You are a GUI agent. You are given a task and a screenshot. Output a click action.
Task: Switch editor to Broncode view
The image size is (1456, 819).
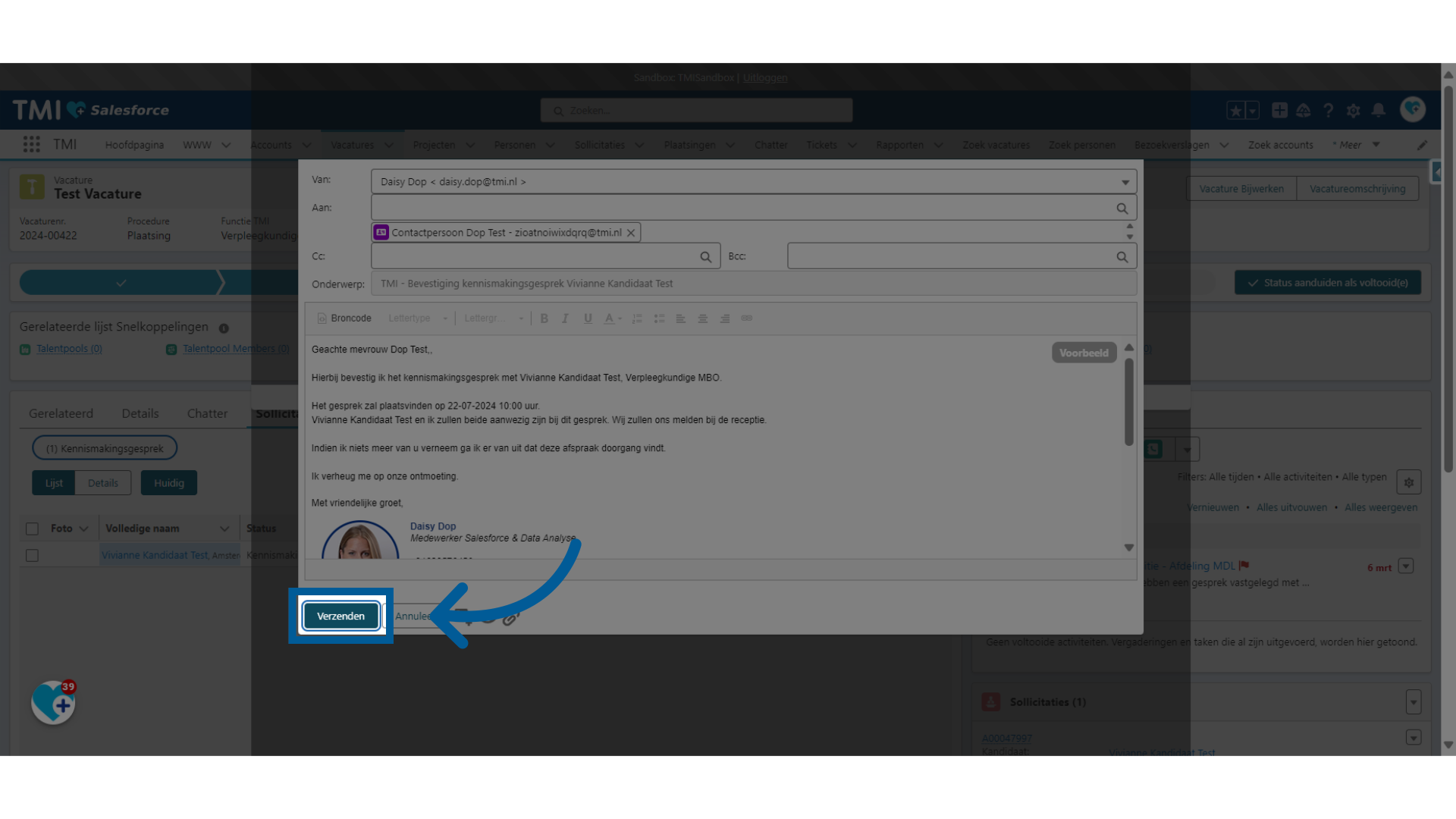pos(344,318)
